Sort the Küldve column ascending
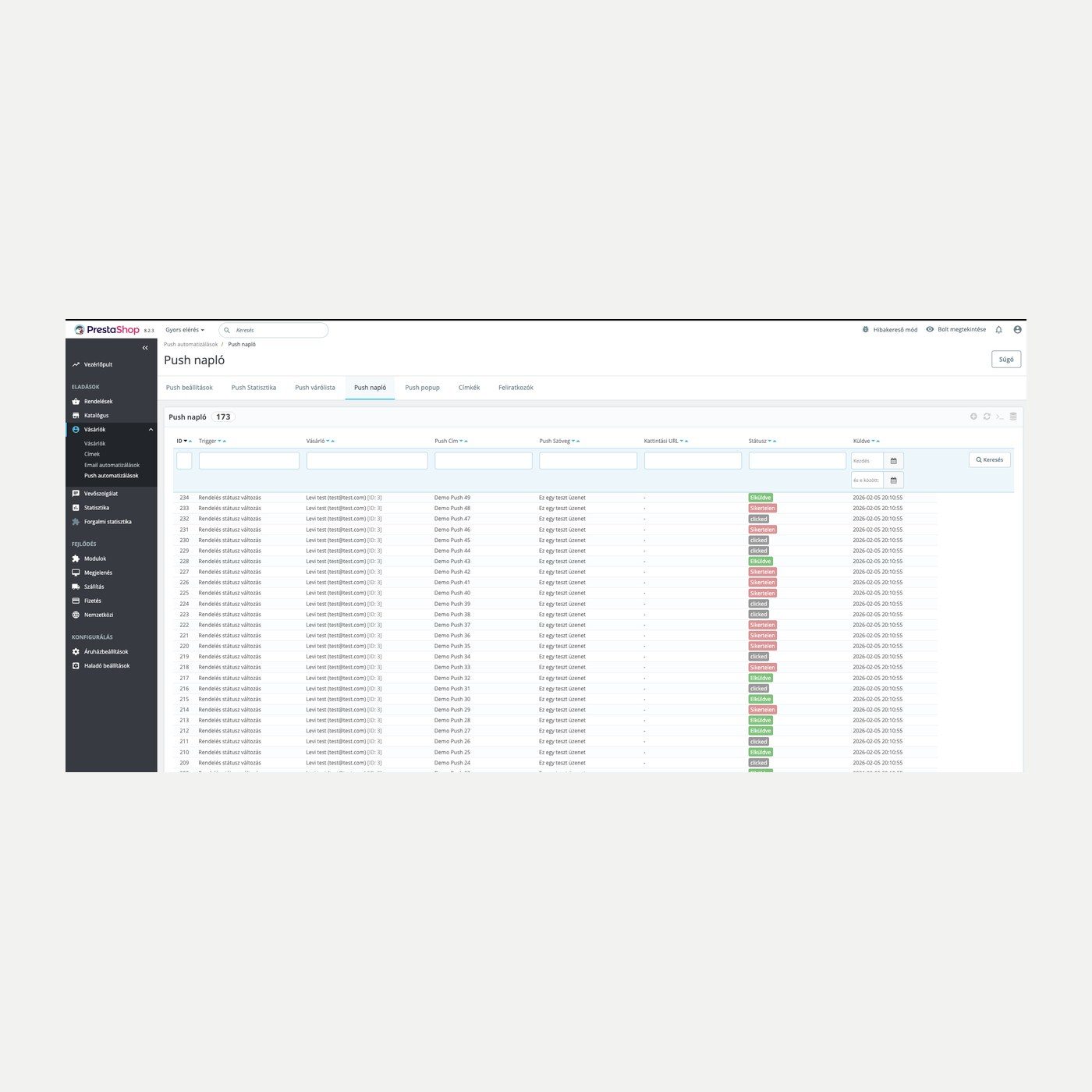 pyautogui.click(x=878, y=441)
